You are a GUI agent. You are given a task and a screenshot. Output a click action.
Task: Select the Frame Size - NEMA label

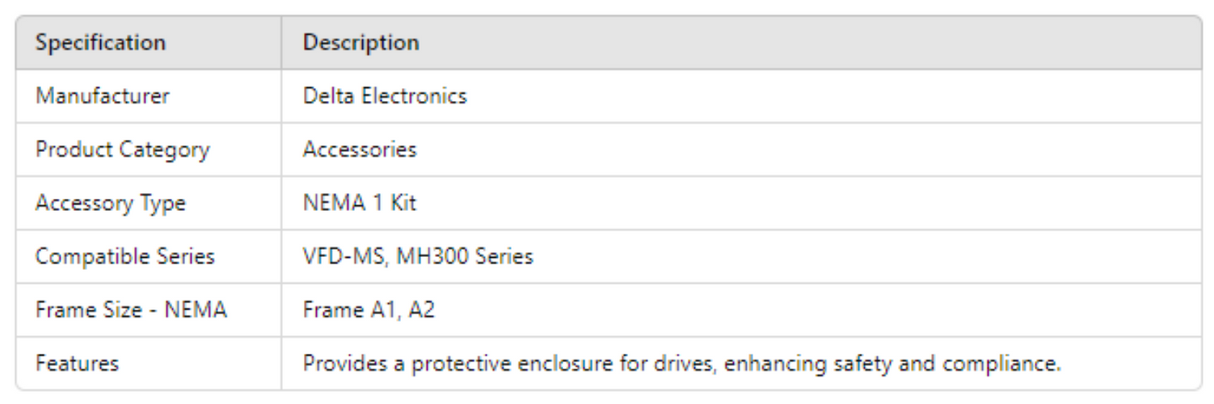click(x=131, y=310)
